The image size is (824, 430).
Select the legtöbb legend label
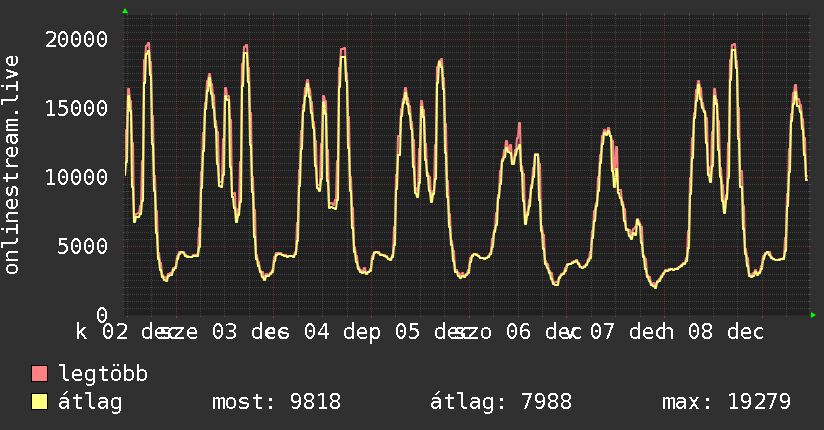tap(103, 374)
